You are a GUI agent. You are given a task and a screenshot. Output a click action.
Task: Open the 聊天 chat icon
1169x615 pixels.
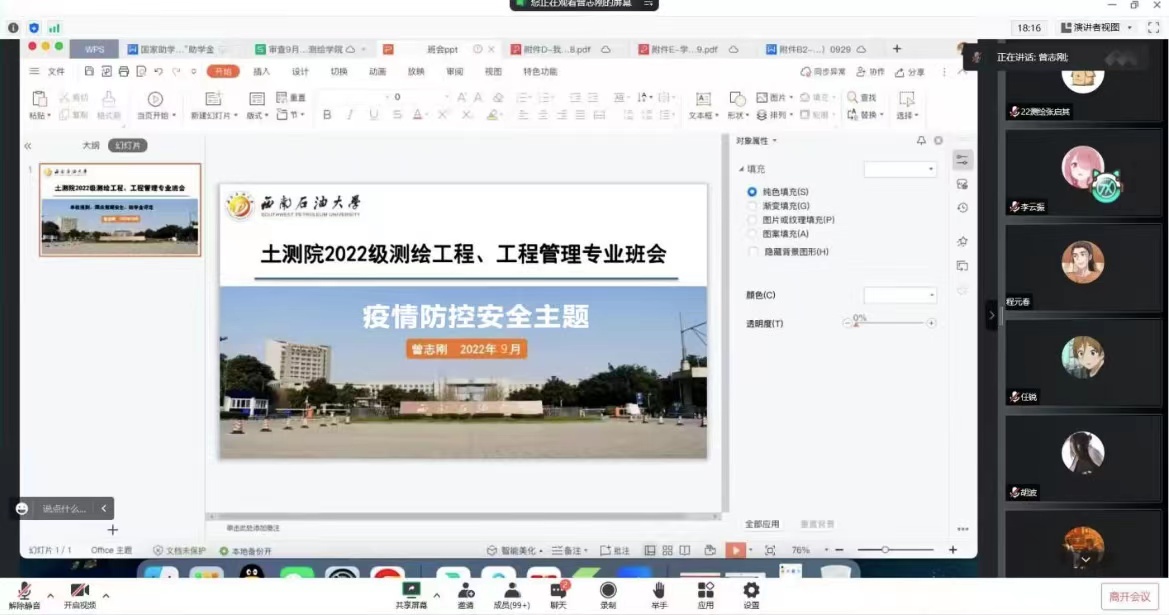click(x=558, y=591)
